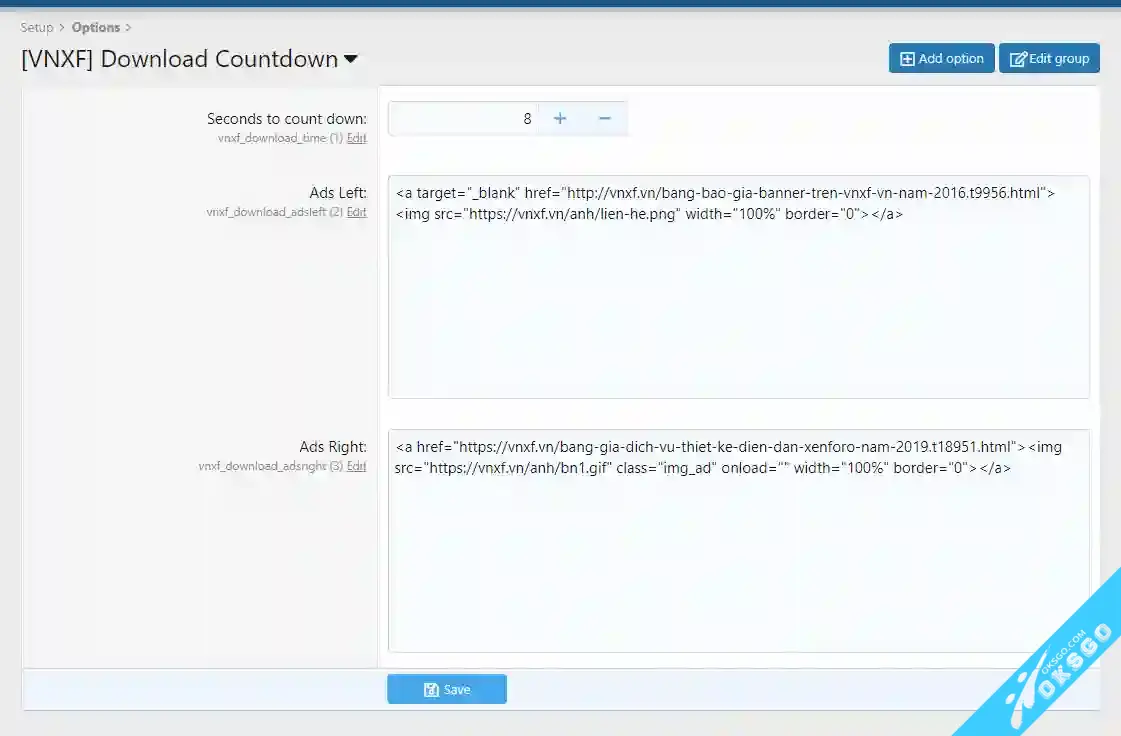The height and width of the screenshot is (736, 1121).
Task: Click inside the Ads Left text area
Action: click(738, 300)
